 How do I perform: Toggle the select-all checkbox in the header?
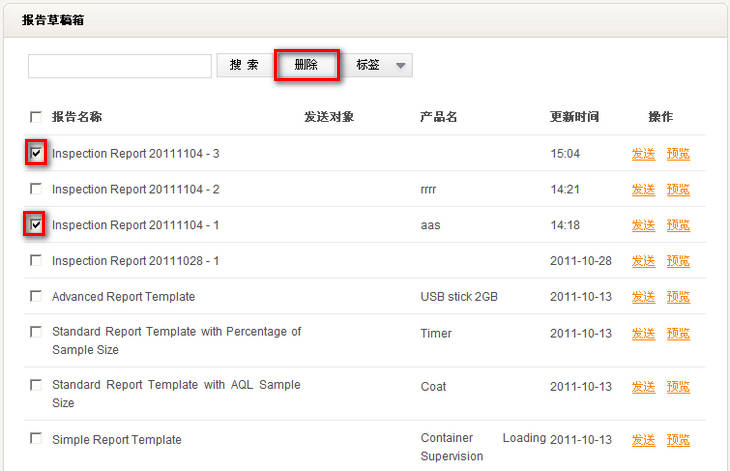pyautogui.click(x=36, y=117)
